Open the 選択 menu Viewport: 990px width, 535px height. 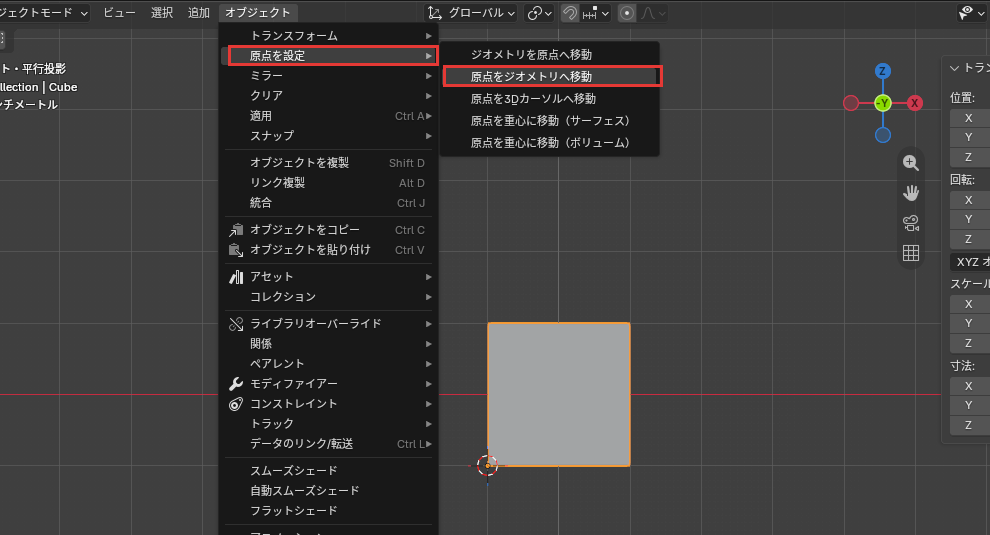pyautogui.click(x=162, y=13)
